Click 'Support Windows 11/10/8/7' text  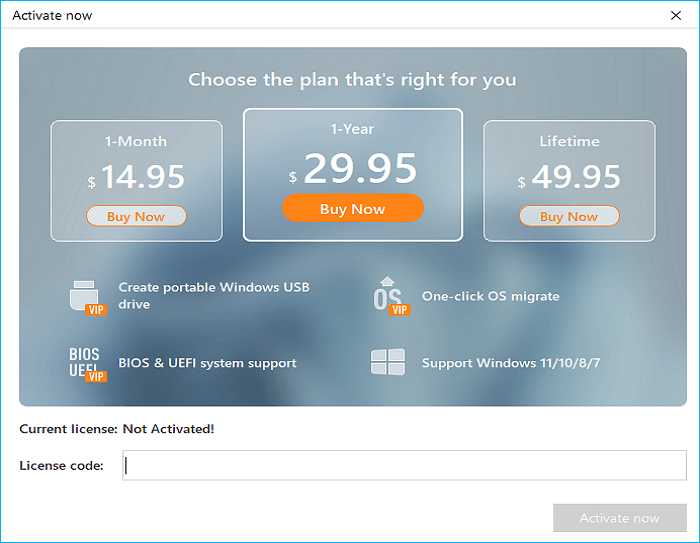[x=511, y=363]
